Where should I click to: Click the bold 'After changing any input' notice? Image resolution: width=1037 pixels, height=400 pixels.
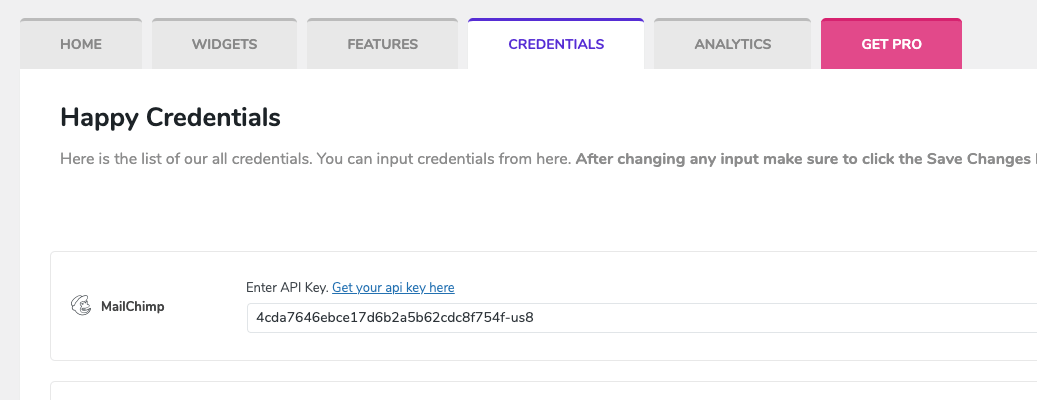[x=806, y=159]
